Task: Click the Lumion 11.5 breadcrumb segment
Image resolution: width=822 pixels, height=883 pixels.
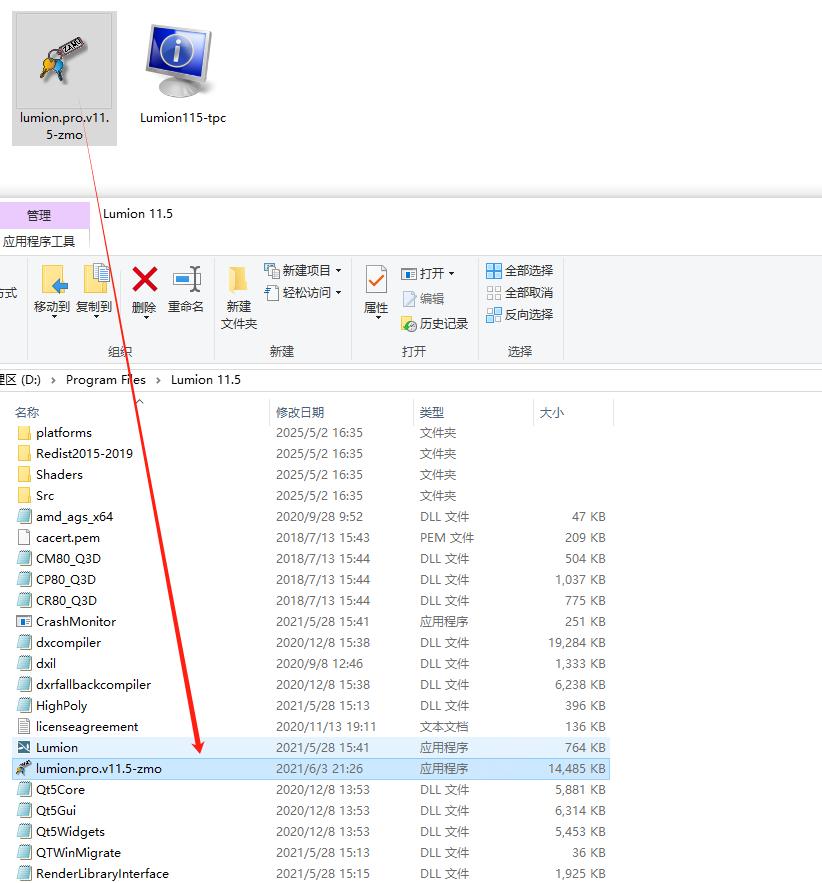Action: pos(206,380)
